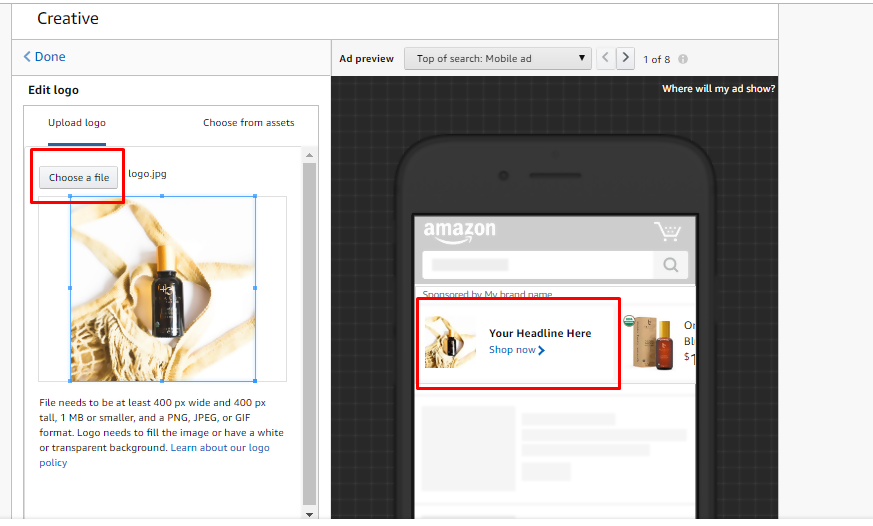Open the Ad preview placement dropdown
The height and width of the screenshot is (526, 873).
[497, 58]
